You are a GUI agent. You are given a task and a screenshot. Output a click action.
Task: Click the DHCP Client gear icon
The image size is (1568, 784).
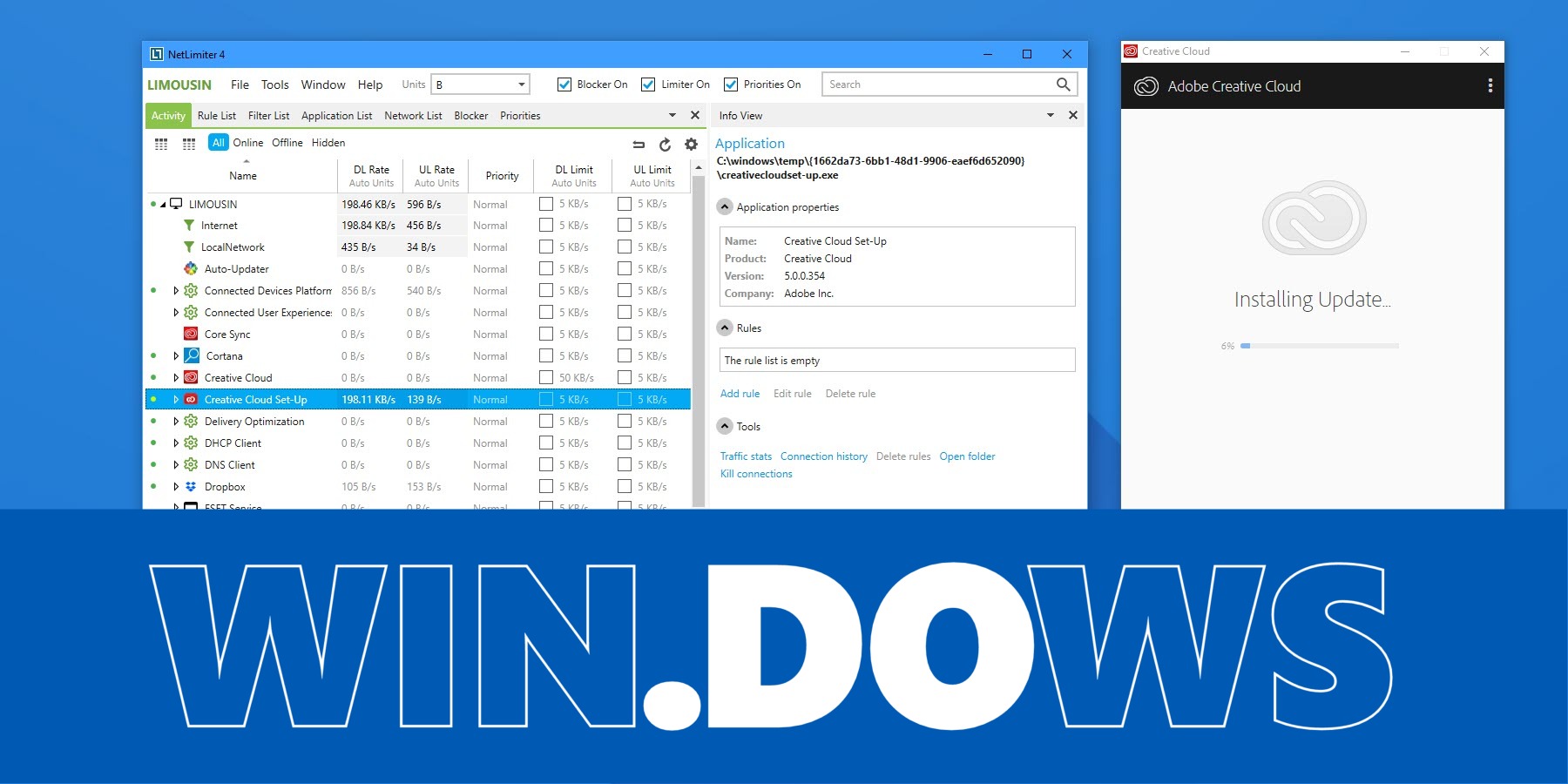(x=191, y=443)
